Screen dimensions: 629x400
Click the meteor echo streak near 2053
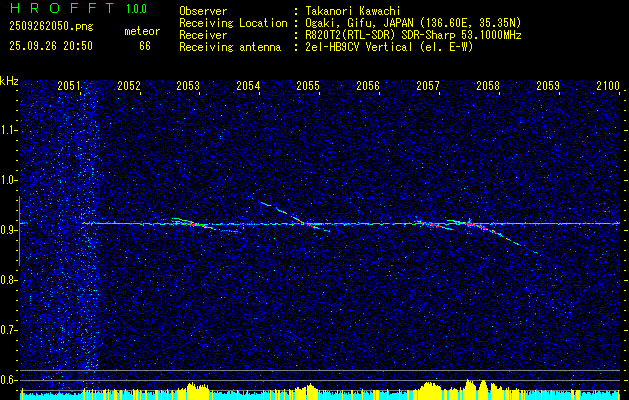point(199,225)
